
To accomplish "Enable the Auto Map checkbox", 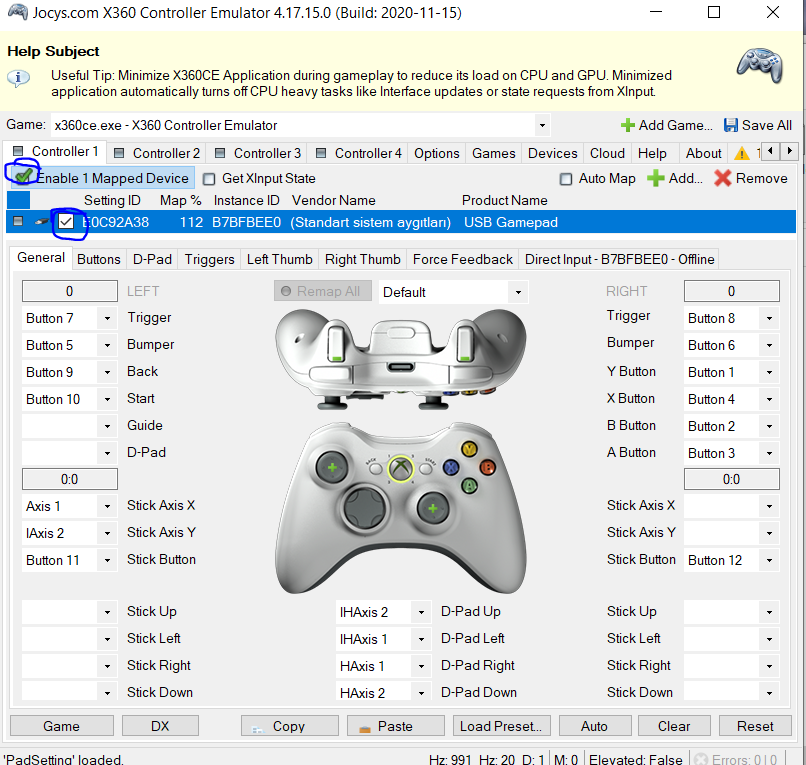I will [565, 179].
